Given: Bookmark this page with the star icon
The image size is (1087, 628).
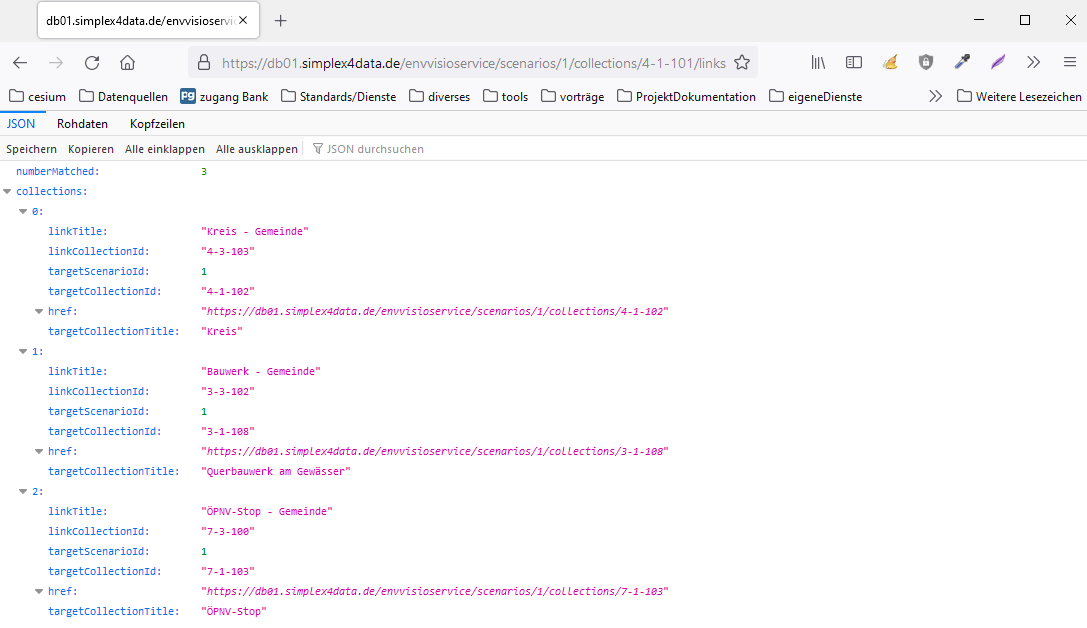Looking at the screenshot, I should [742, 62].
